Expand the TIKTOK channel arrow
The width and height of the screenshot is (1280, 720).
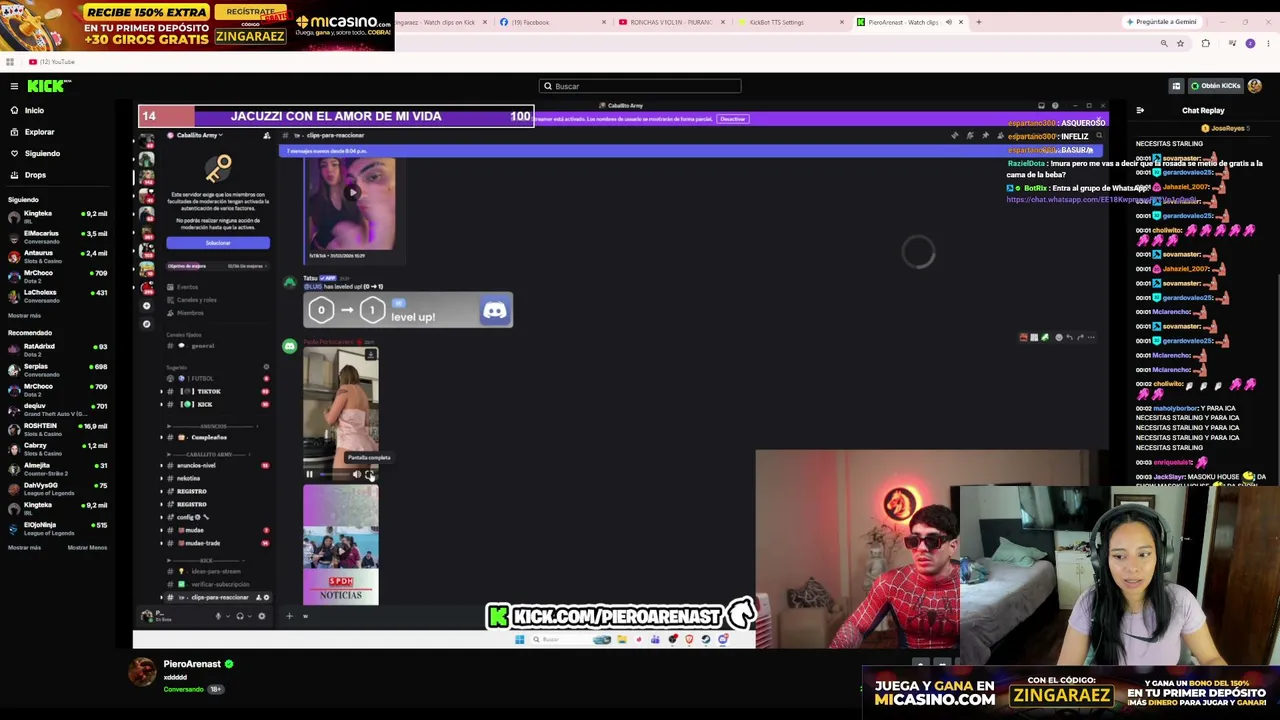(x=162, y=391)
